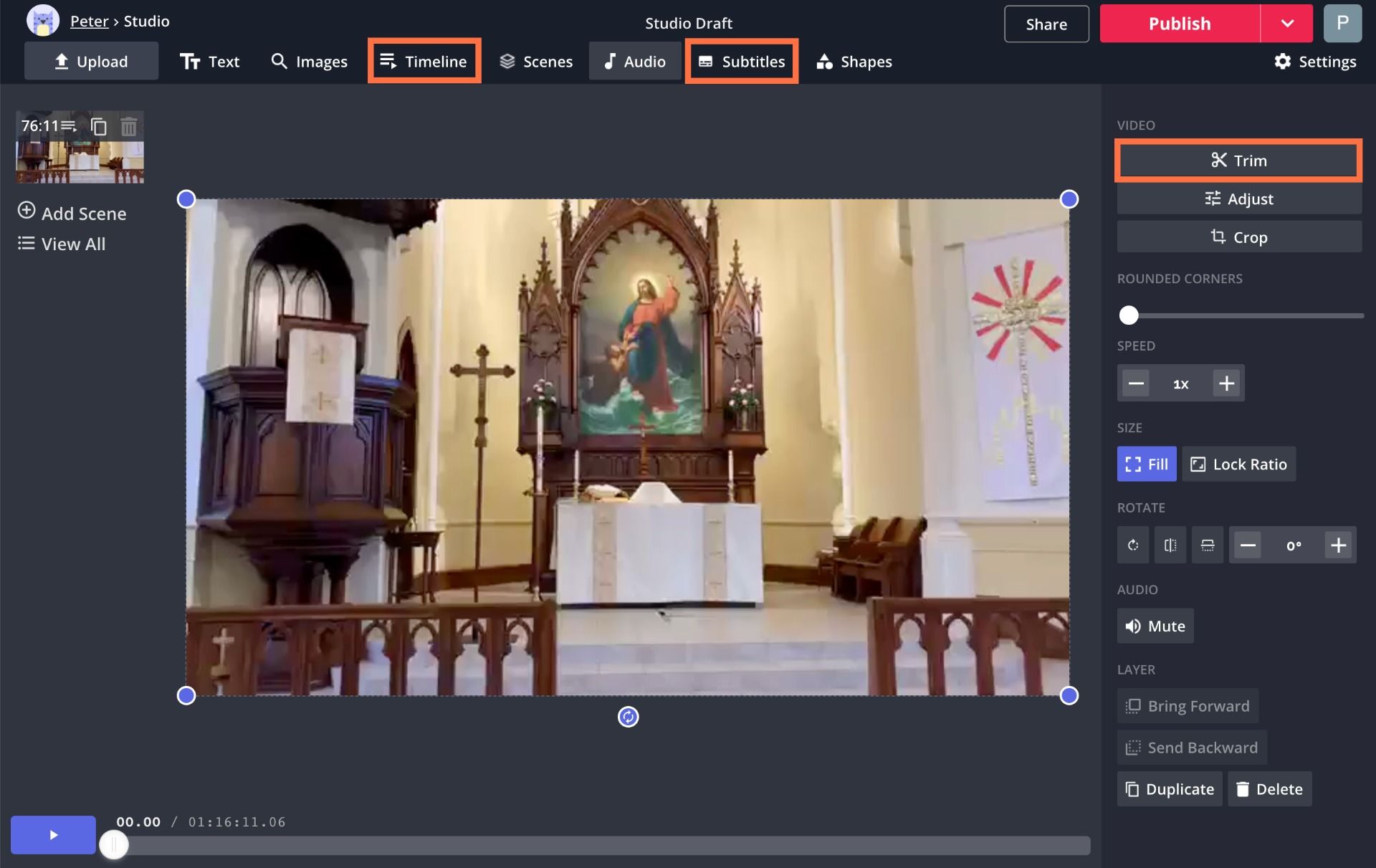This screenshot has height=868, width=1376.
Task: Click the Trim video button
Action: click(1238, 161)
